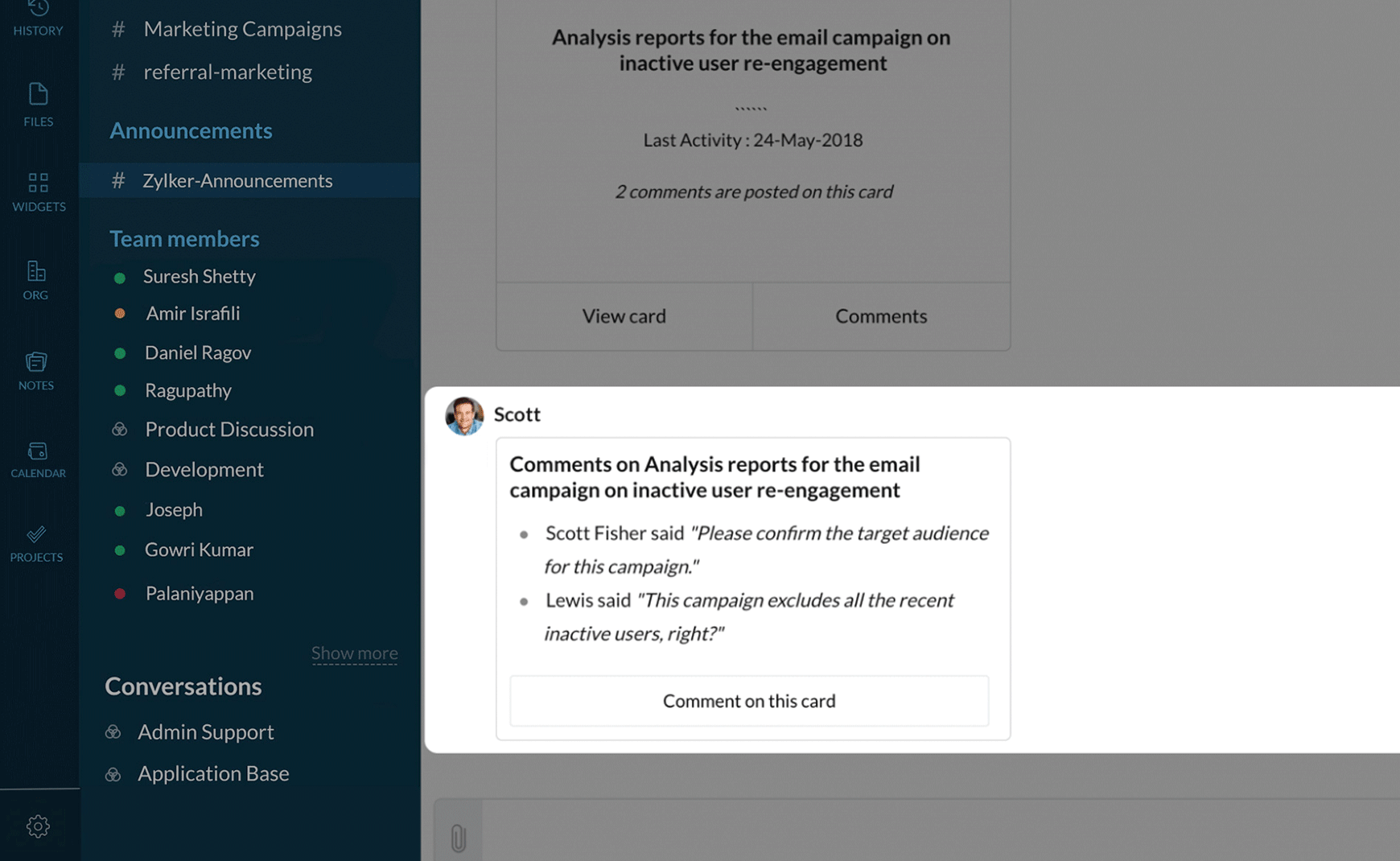Click the Comment on this card button
Image resolution: width=1400 pixels, height=861 pixels.
[749, 701]
